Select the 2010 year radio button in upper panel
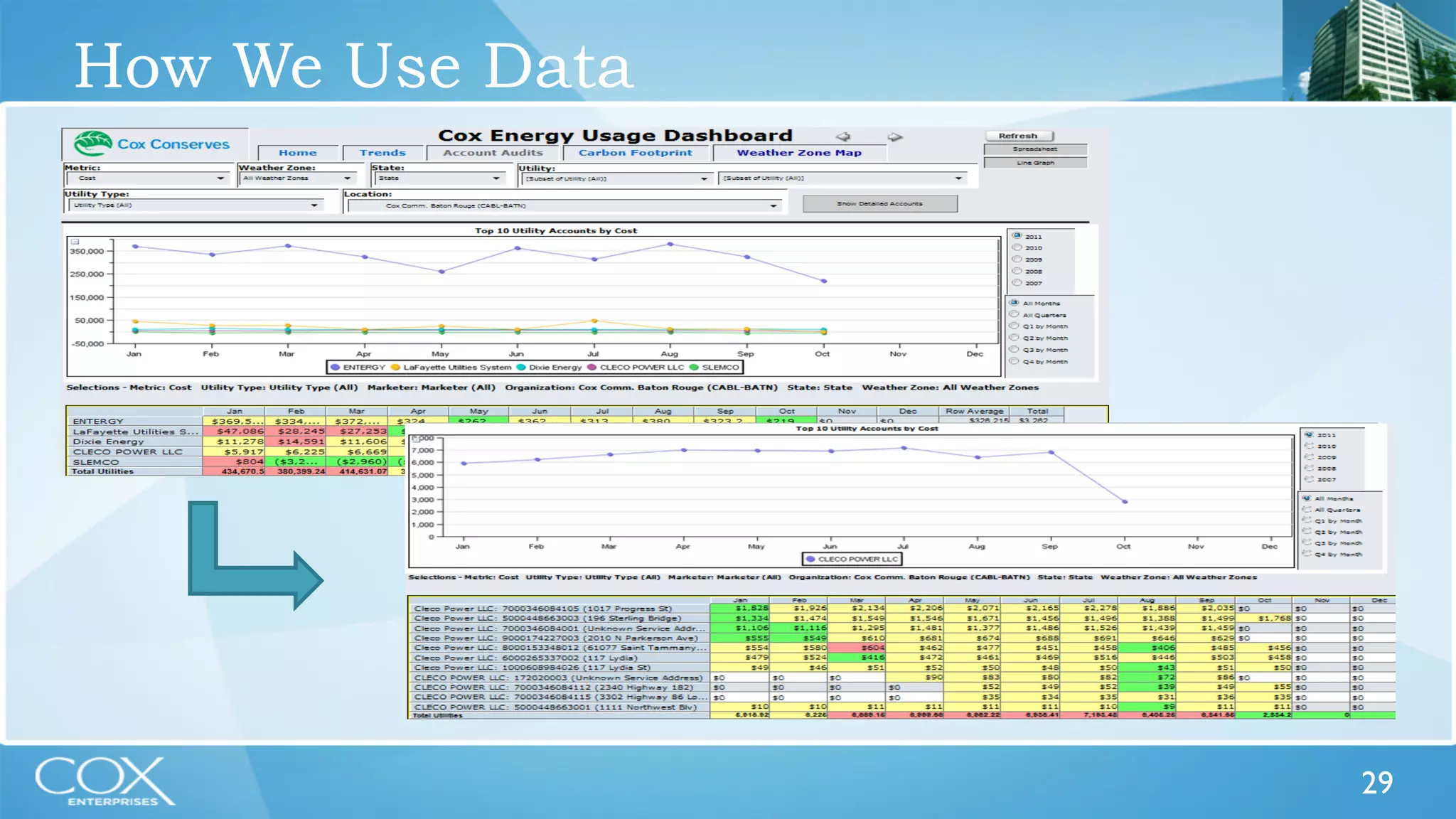 (x=1017, y=247)
